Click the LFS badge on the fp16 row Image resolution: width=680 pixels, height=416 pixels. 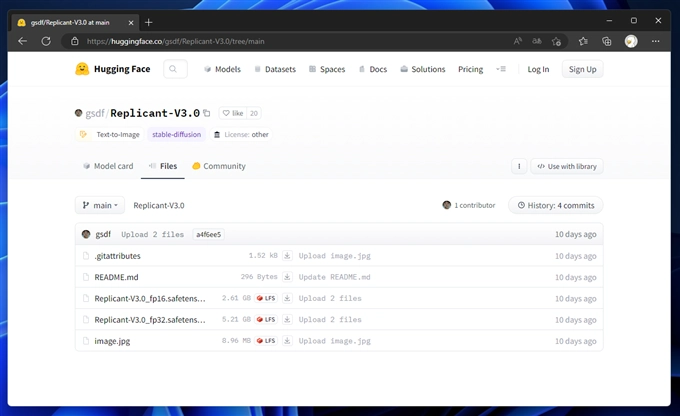[x=266, y=298]
